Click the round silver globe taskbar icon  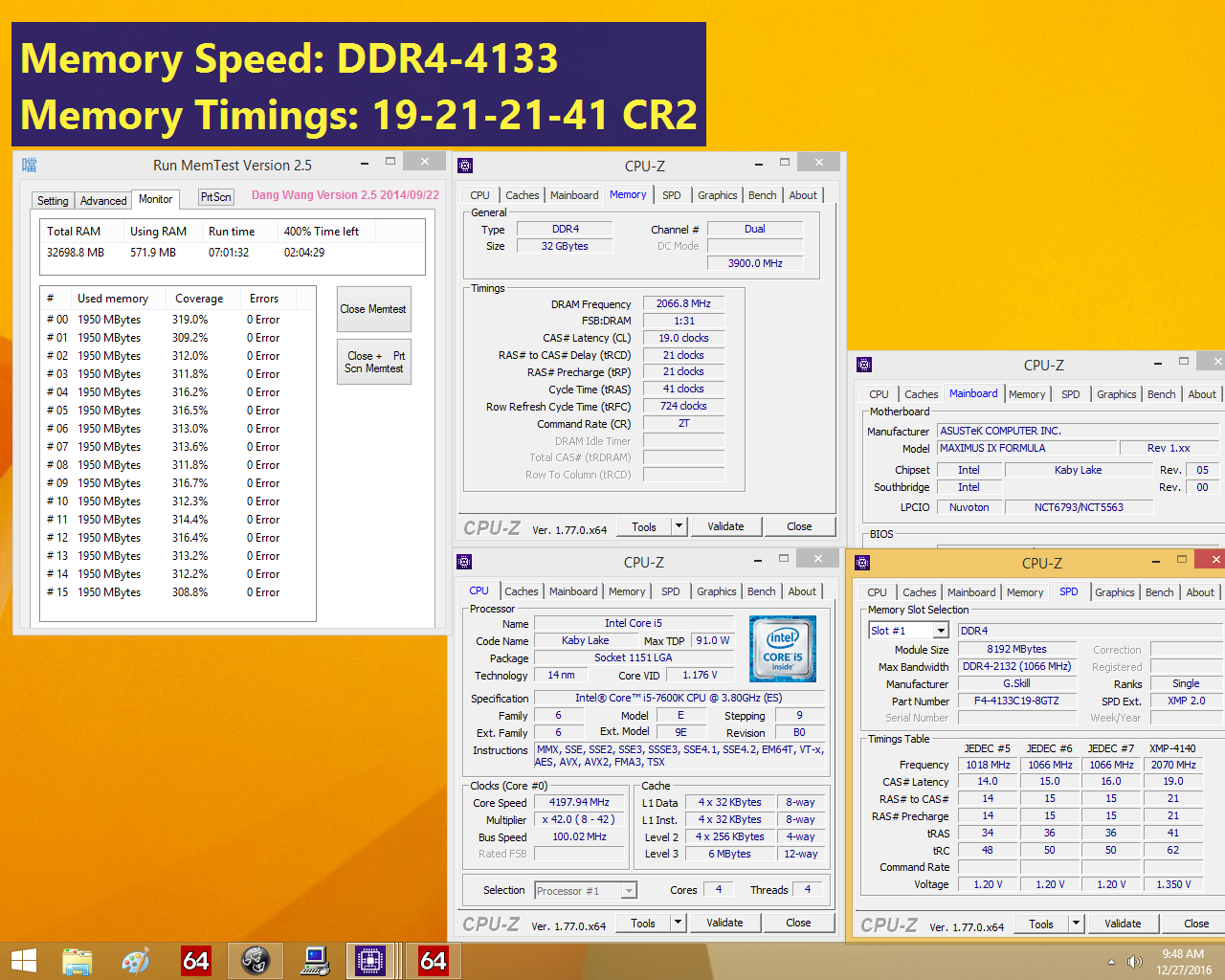[256, 960]
